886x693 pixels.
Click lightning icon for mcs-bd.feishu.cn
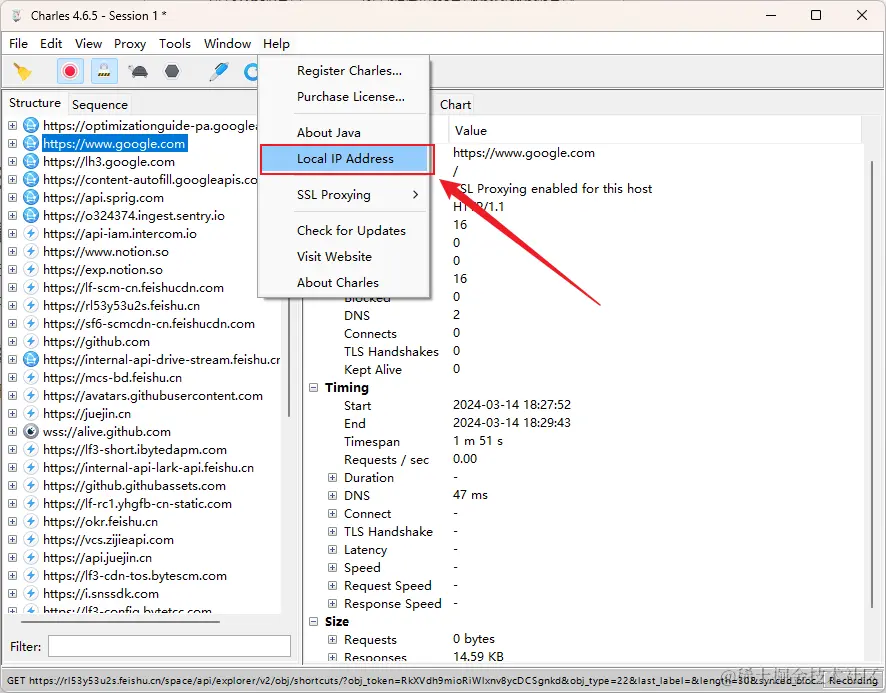pyautogui.click(x=31, y=378)
